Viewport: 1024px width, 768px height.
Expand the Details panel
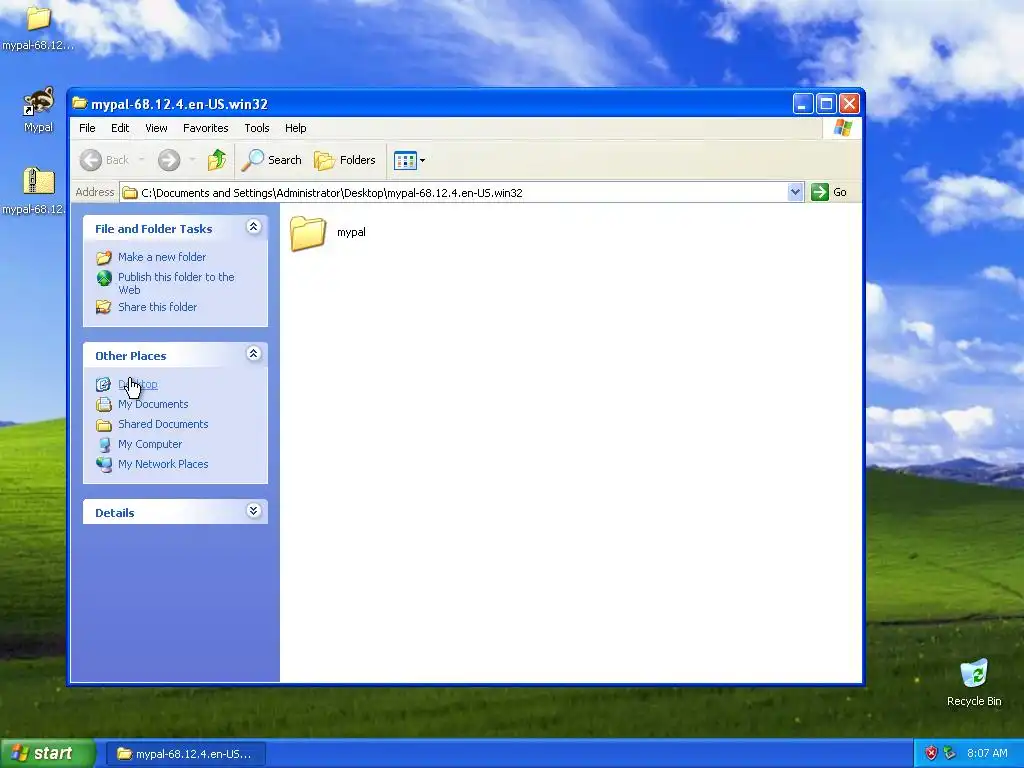[x=253, y=511]
